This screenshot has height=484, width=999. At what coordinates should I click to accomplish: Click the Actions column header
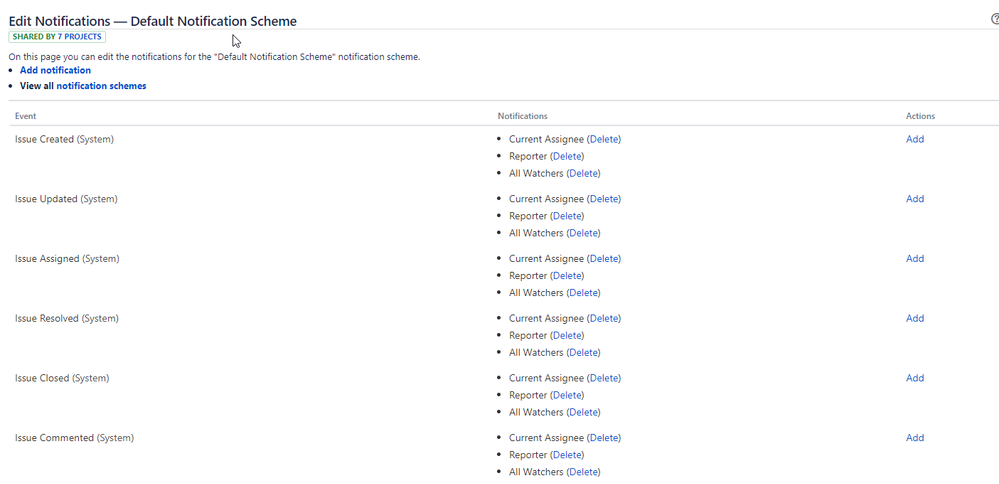pos(921,116)
